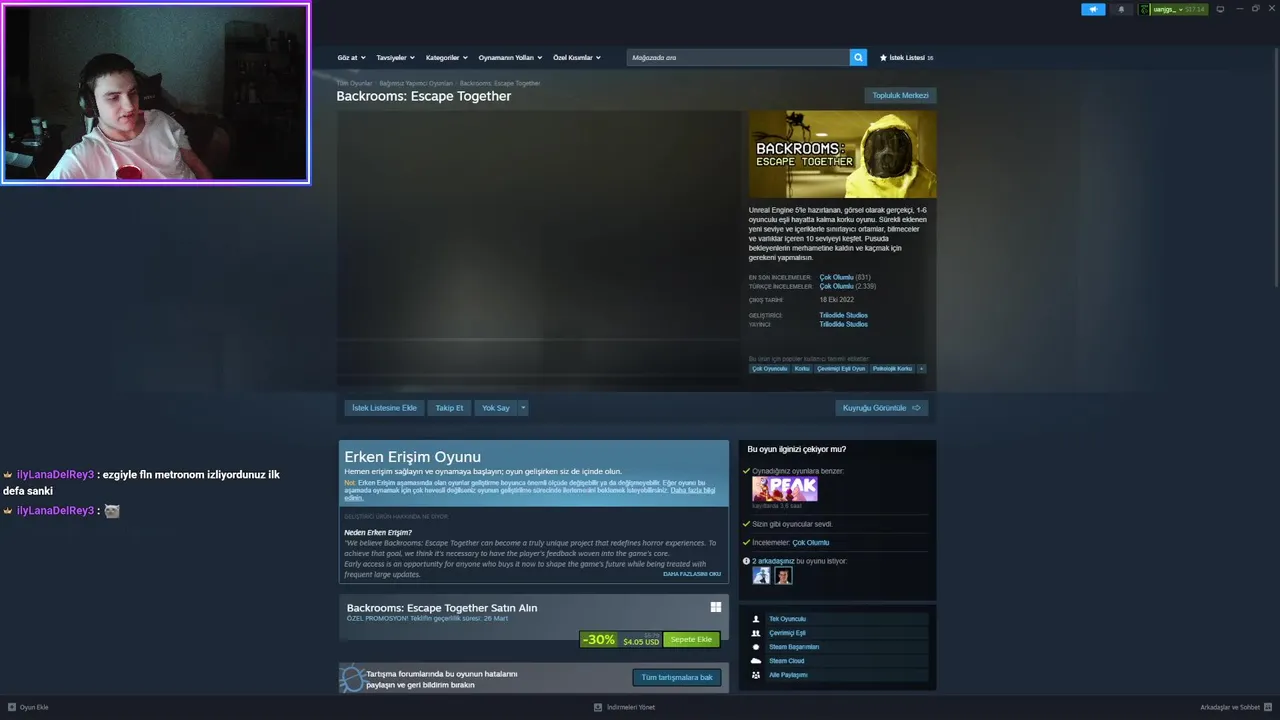Viewport: 1280px width, 720px height.
Task: Click the release date 18 Eki 2022
Action: 836,300
